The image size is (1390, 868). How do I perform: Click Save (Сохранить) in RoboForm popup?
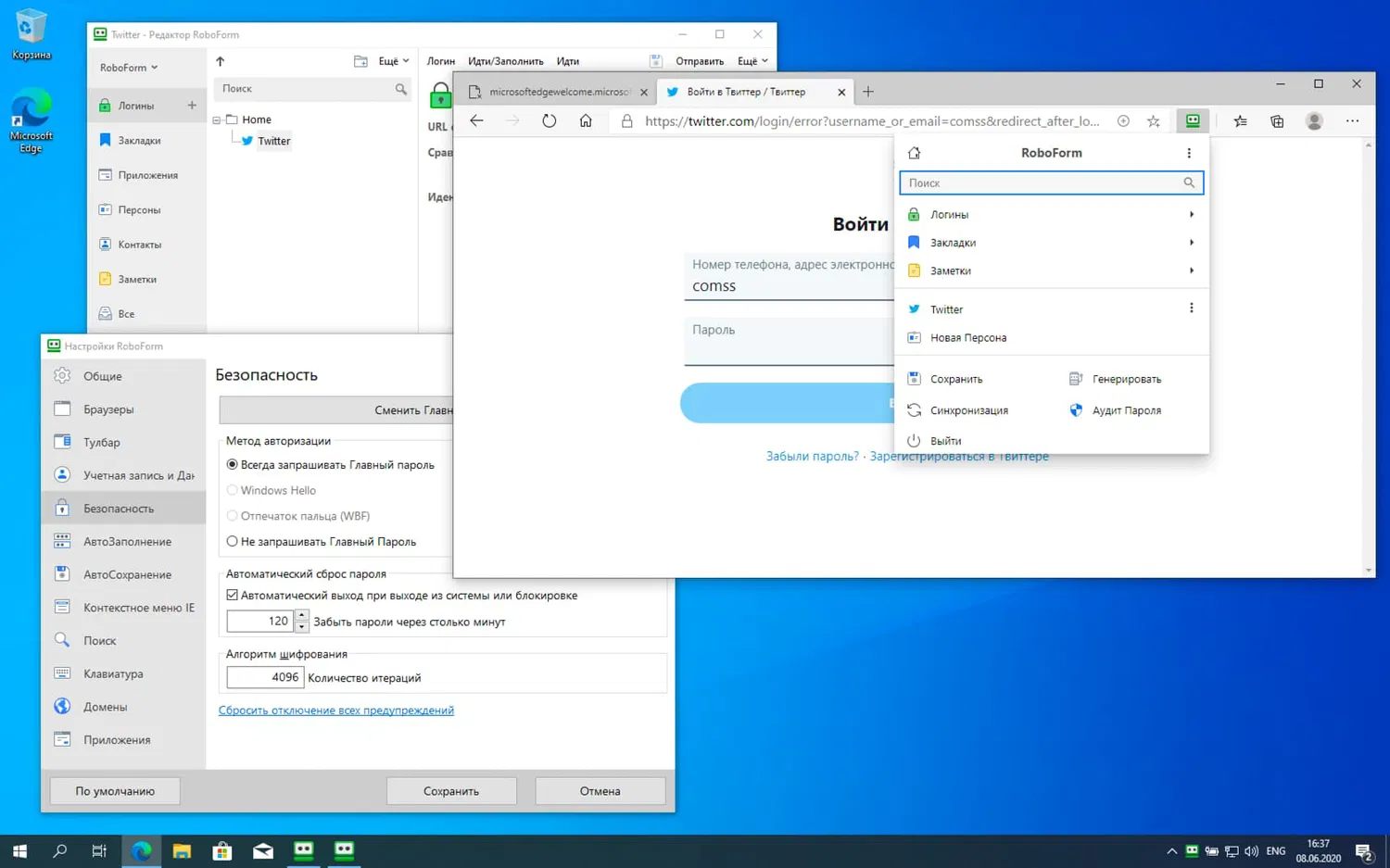(946, 379)
